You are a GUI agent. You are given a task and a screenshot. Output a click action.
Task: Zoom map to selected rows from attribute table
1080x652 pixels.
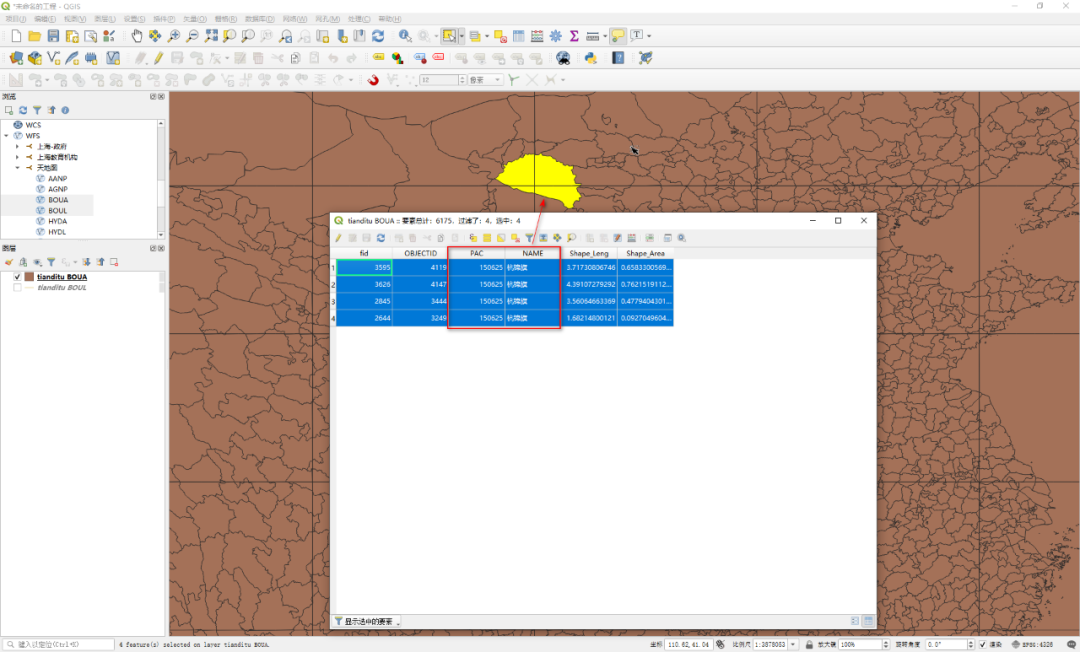[x=571, y=238]
